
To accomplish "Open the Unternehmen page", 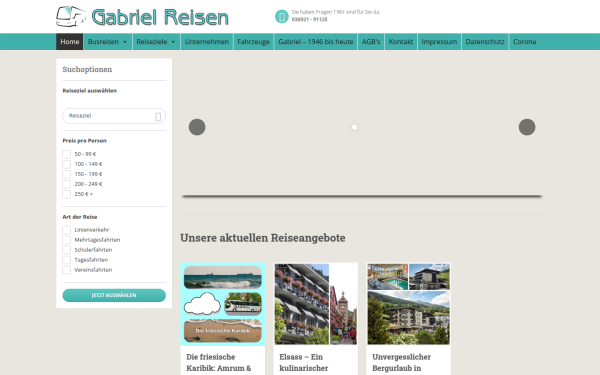I will [207, 42].
